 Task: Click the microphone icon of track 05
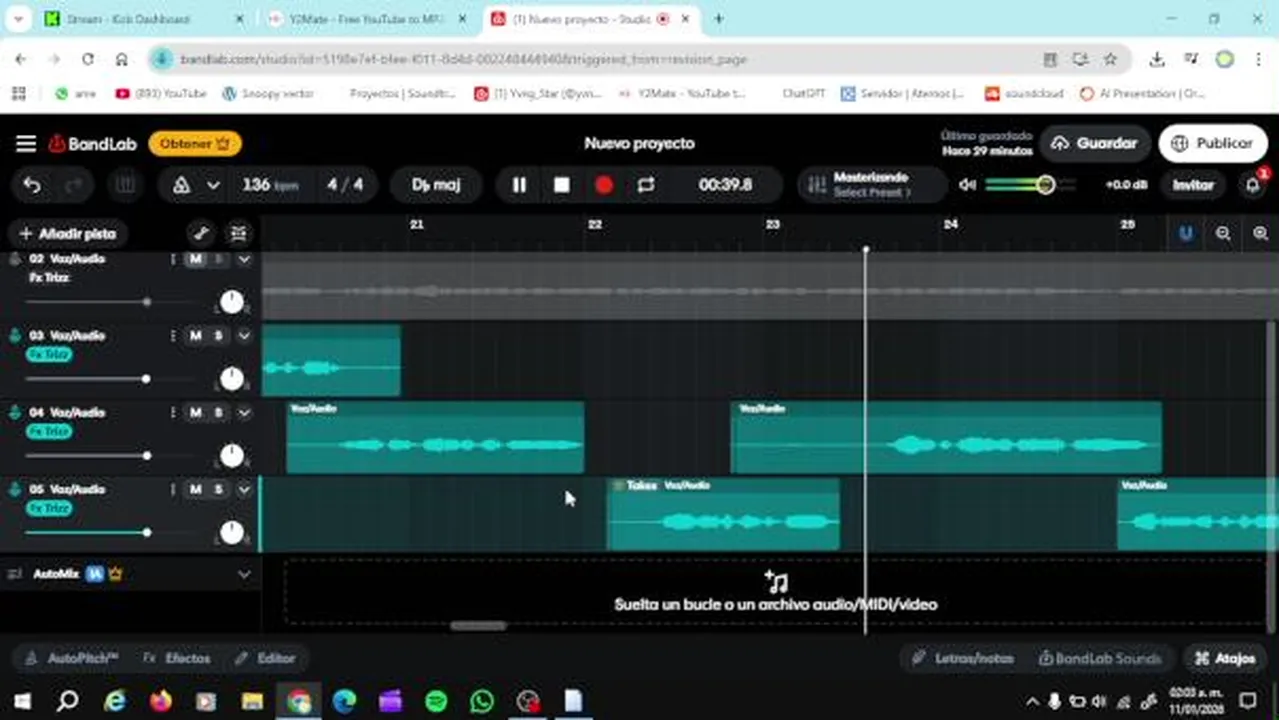point(15,490)
